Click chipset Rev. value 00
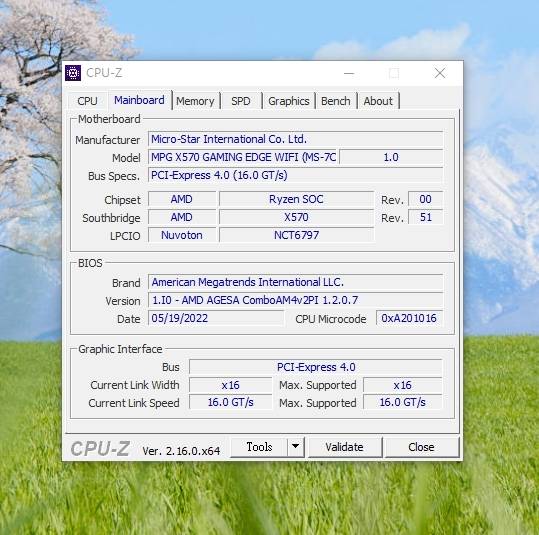The width and height of the screenshot is (539, 535). coord(426,199)
